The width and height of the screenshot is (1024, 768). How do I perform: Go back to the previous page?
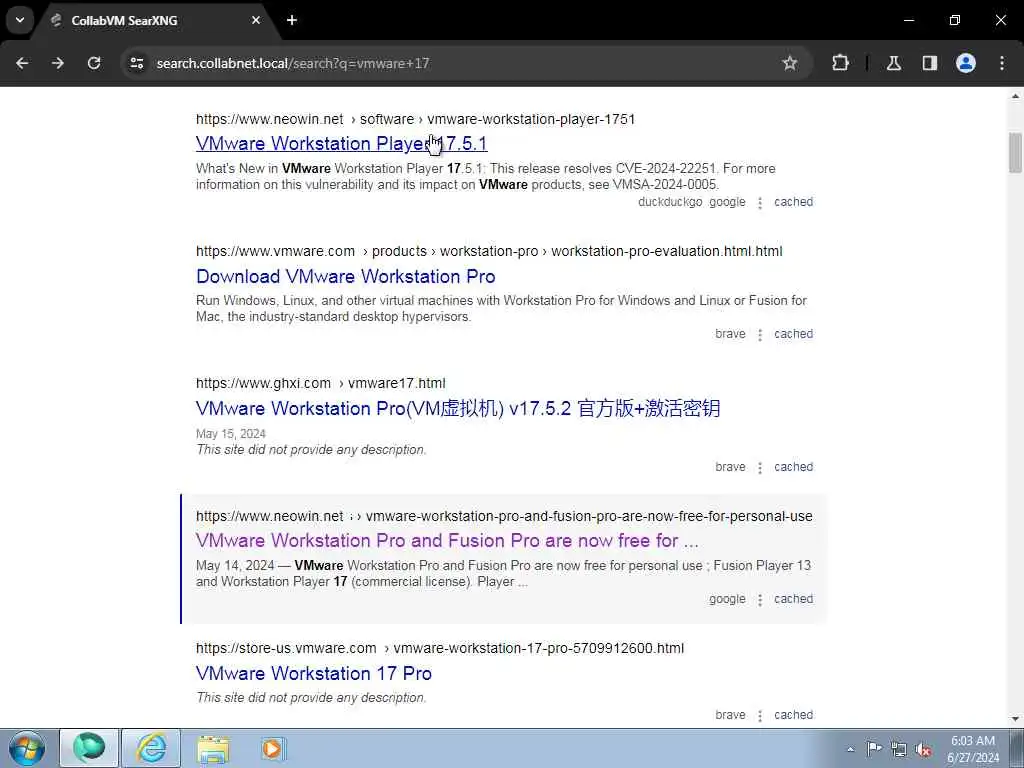[22, 63]
